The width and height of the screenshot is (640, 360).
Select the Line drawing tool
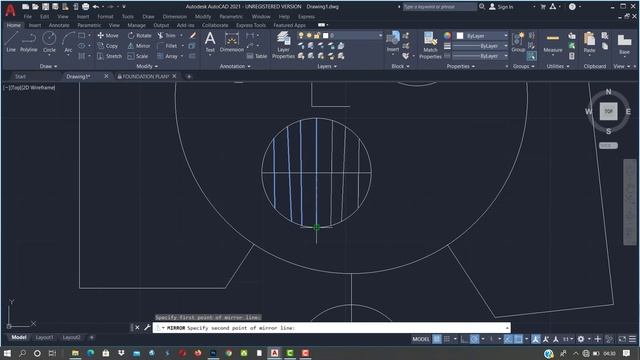[11, 42]
